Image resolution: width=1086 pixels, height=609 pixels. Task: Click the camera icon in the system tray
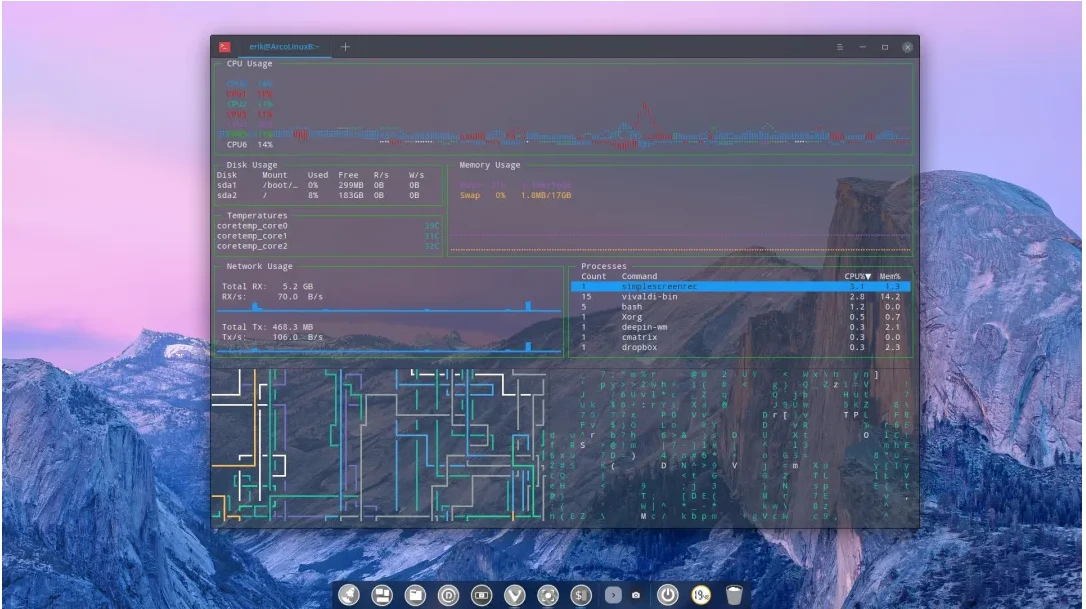tap(636, 595)
